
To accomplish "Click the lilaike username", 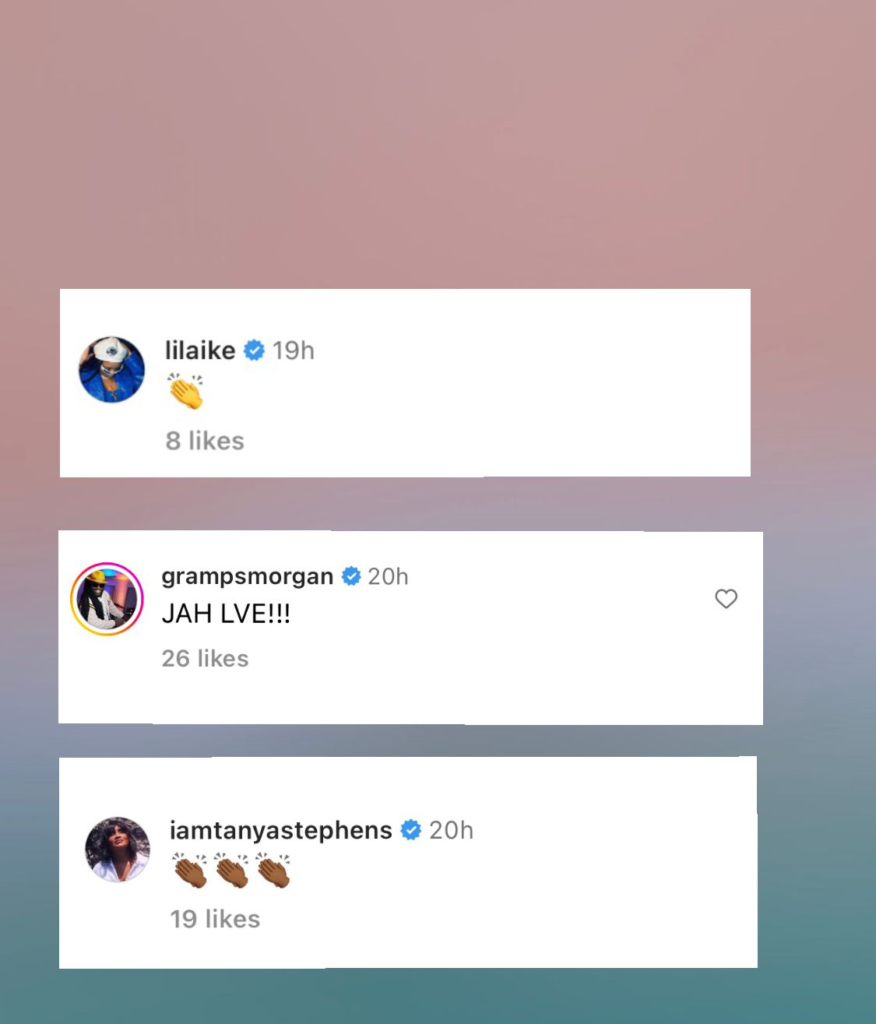I will (200, 351).
